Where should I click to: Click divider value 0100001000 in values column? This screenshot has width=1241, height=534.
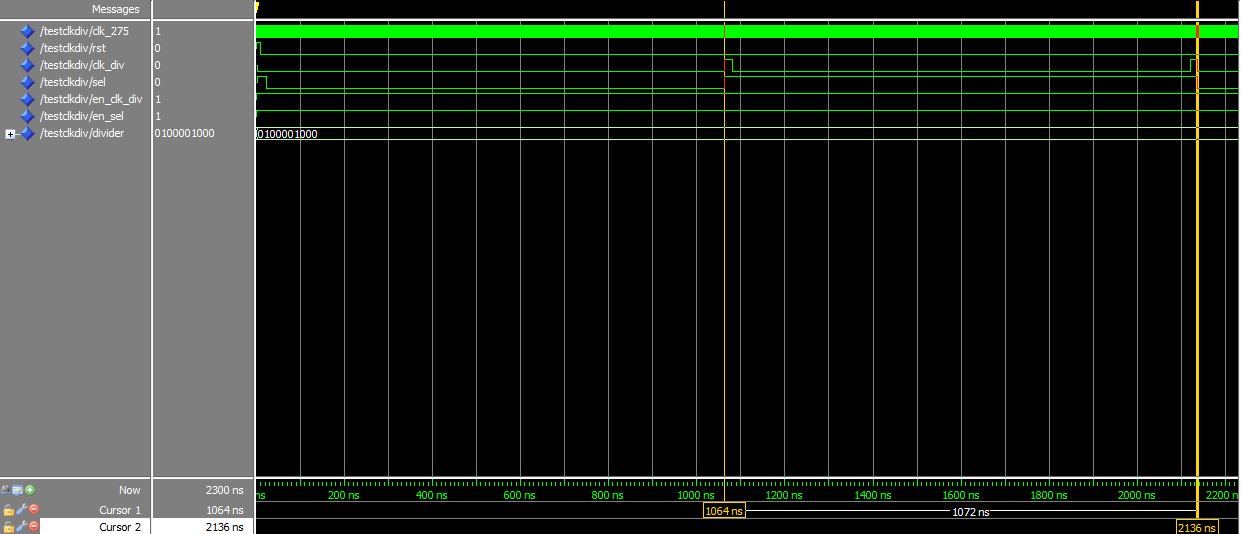click(184, 133)
